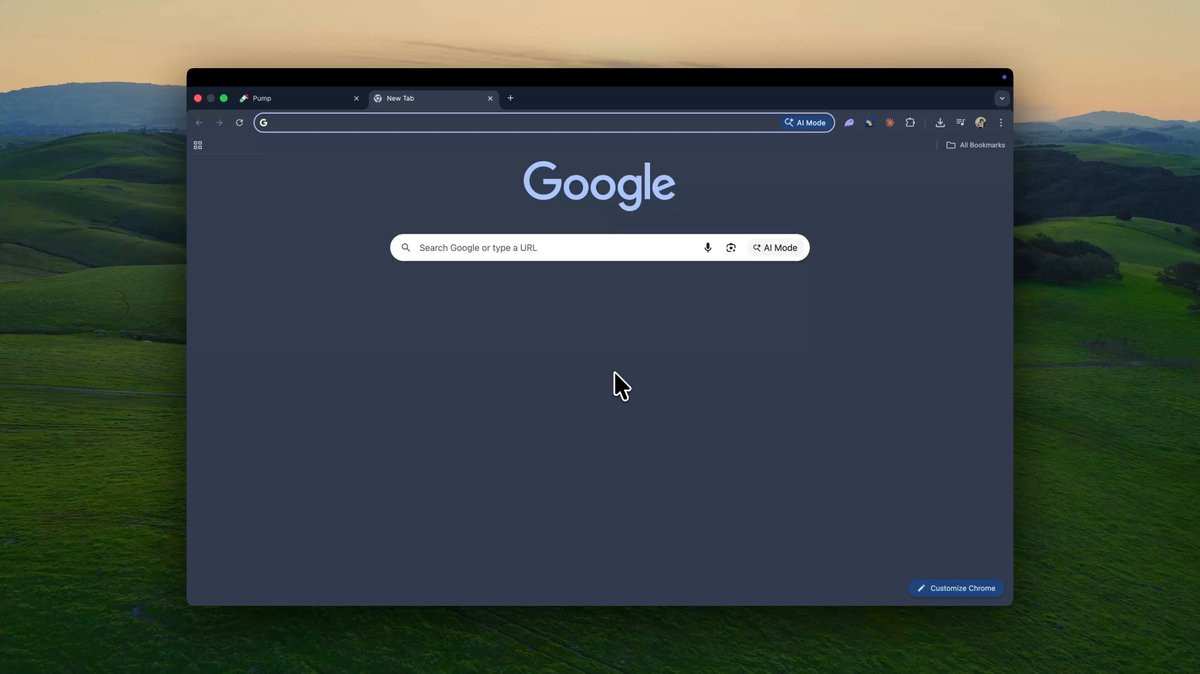Image resolution: width=1200 pixels, height=674 pixels.
Task: Open the profile avatar menu
Action: click(x=980, y=123)
